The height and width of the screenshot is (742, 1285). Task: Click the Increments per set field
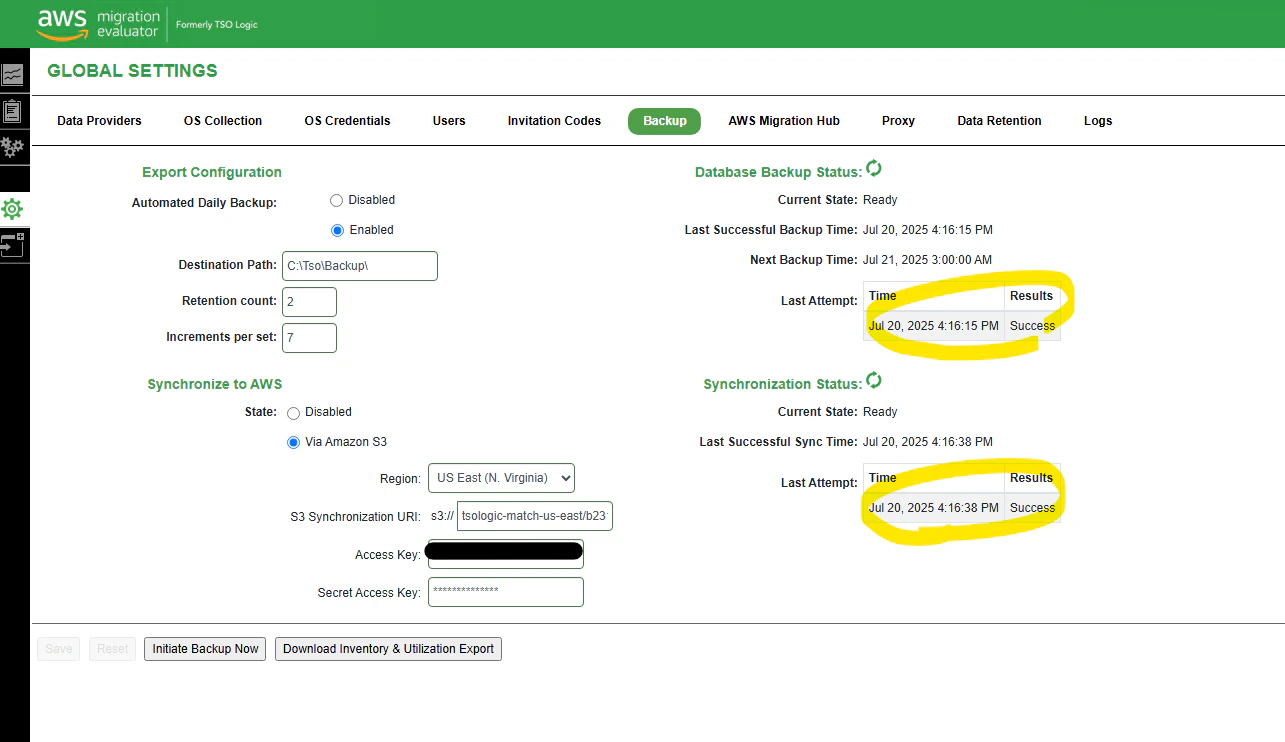point(310,338)
